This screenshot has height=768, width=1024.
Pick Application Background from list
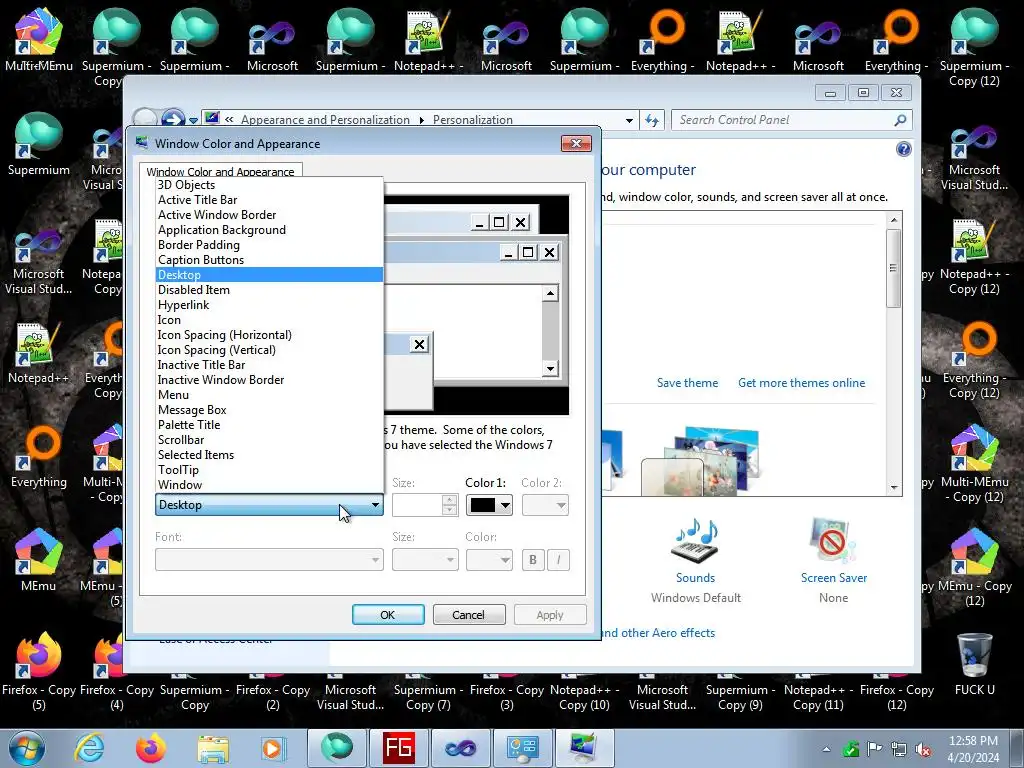coord(269,230)
